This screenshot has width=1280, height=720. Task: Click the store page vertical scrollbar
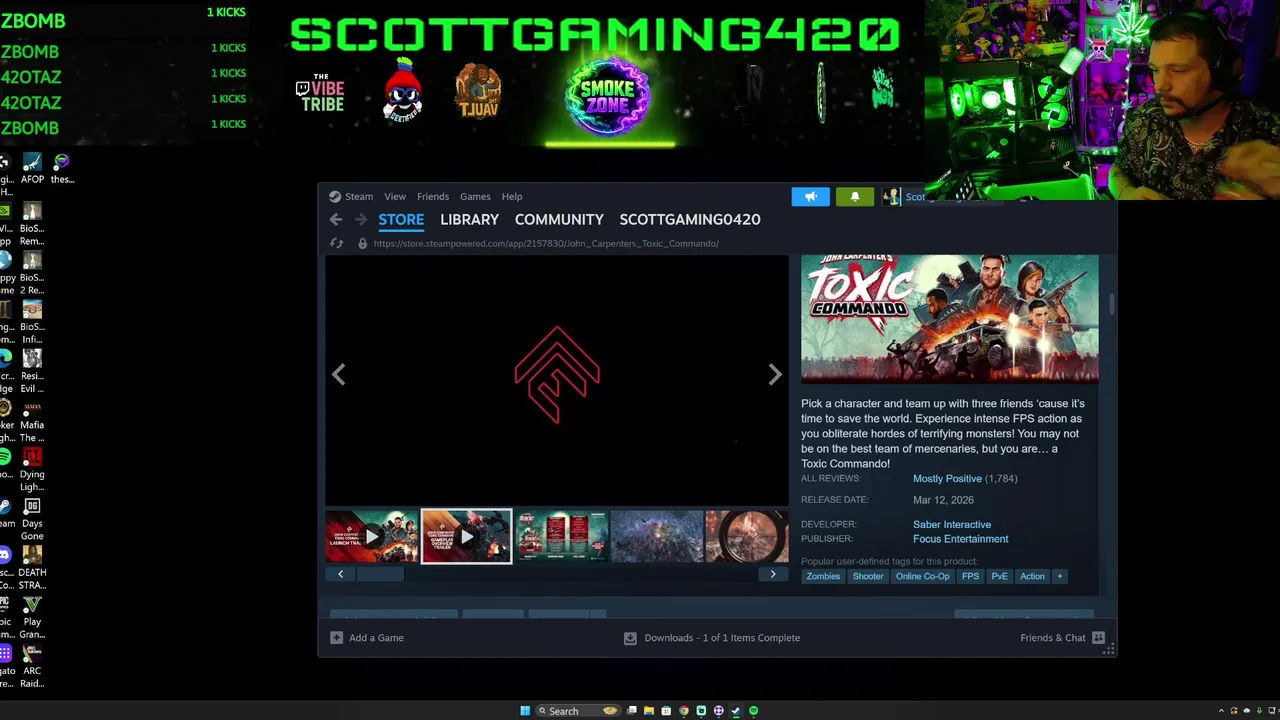(x=1112, y=305)
